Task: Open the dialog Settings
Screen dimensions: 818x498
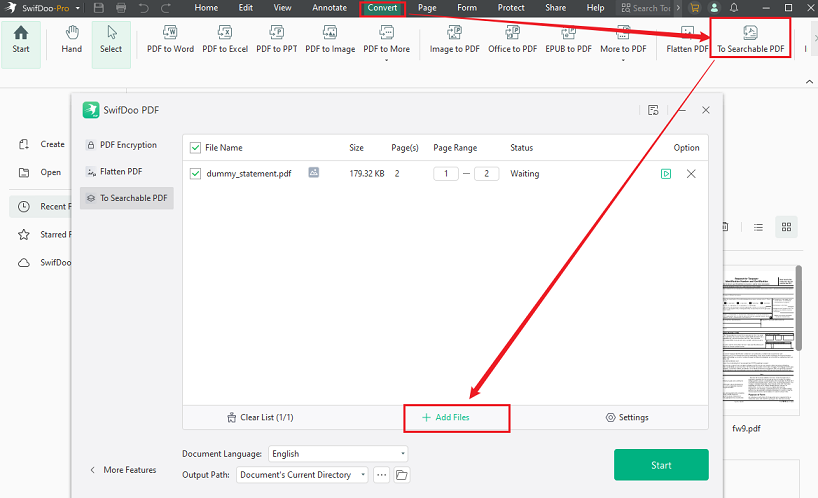Action: tap(627, 418)
